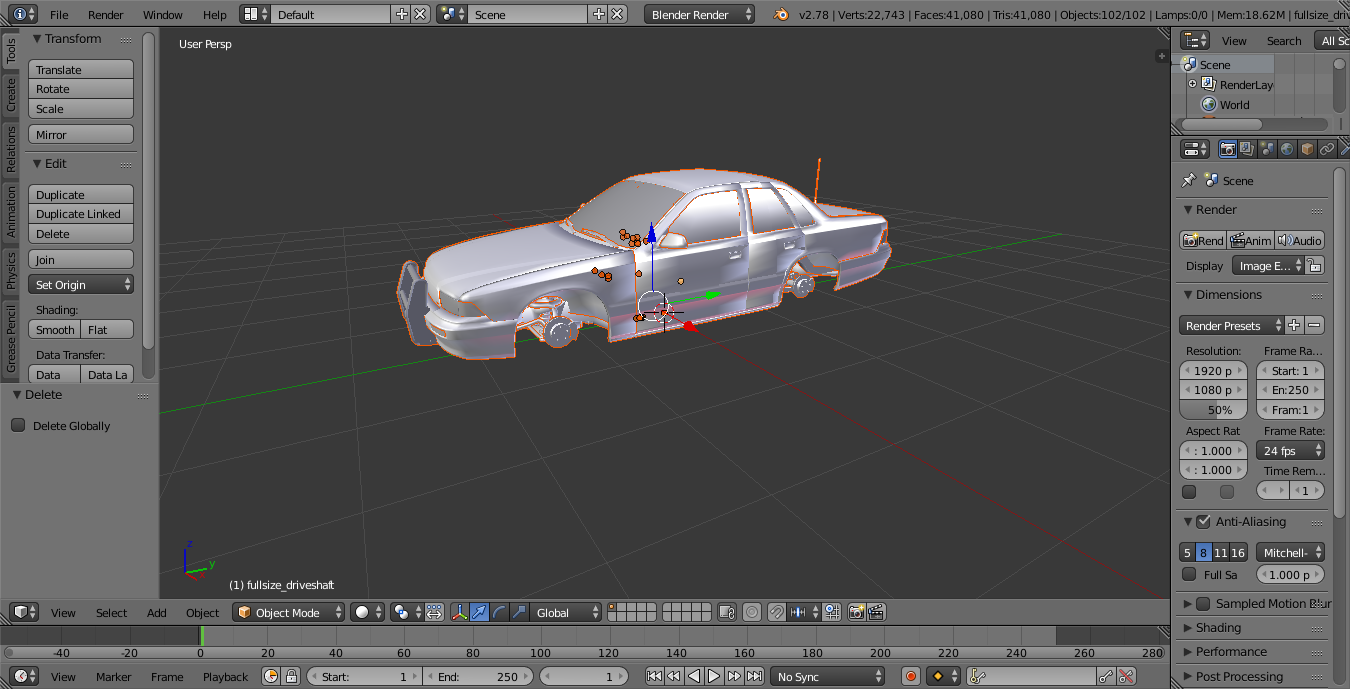Click the Duplicate Linked button
The height and width of the screenshot is (689, 1350).
[x=81, y=214]
